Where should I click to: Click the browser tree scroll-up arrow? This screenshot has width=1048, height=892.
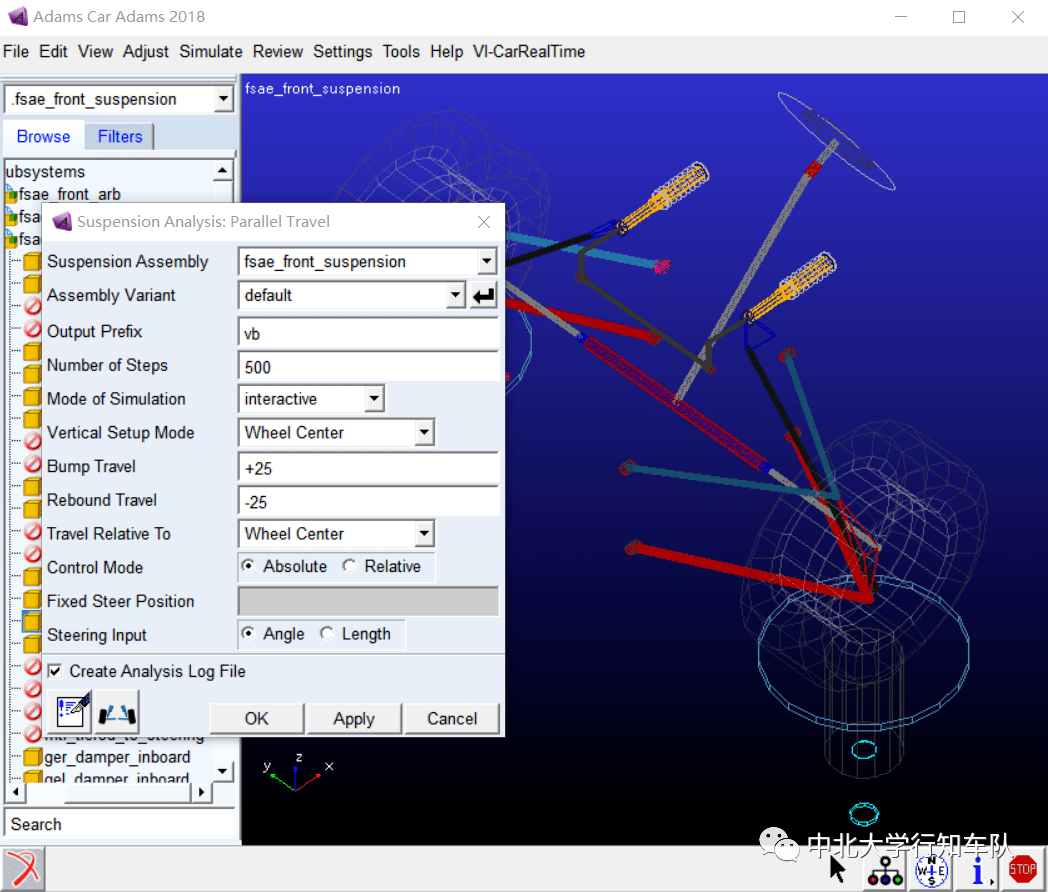pos(223,171)
